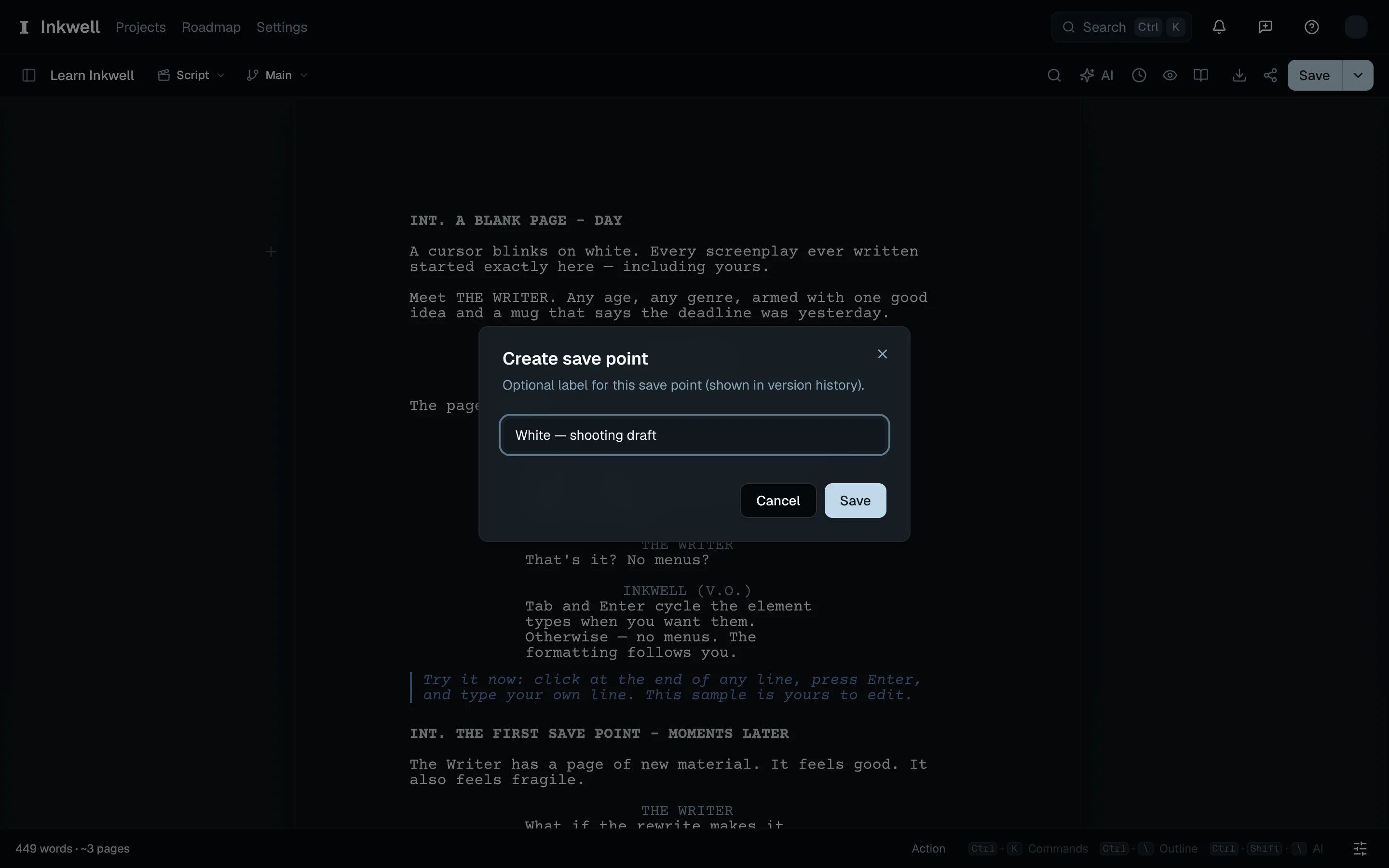Open the Projects menu
Viewport: 1389px width, 868px height.
(141, 27)
